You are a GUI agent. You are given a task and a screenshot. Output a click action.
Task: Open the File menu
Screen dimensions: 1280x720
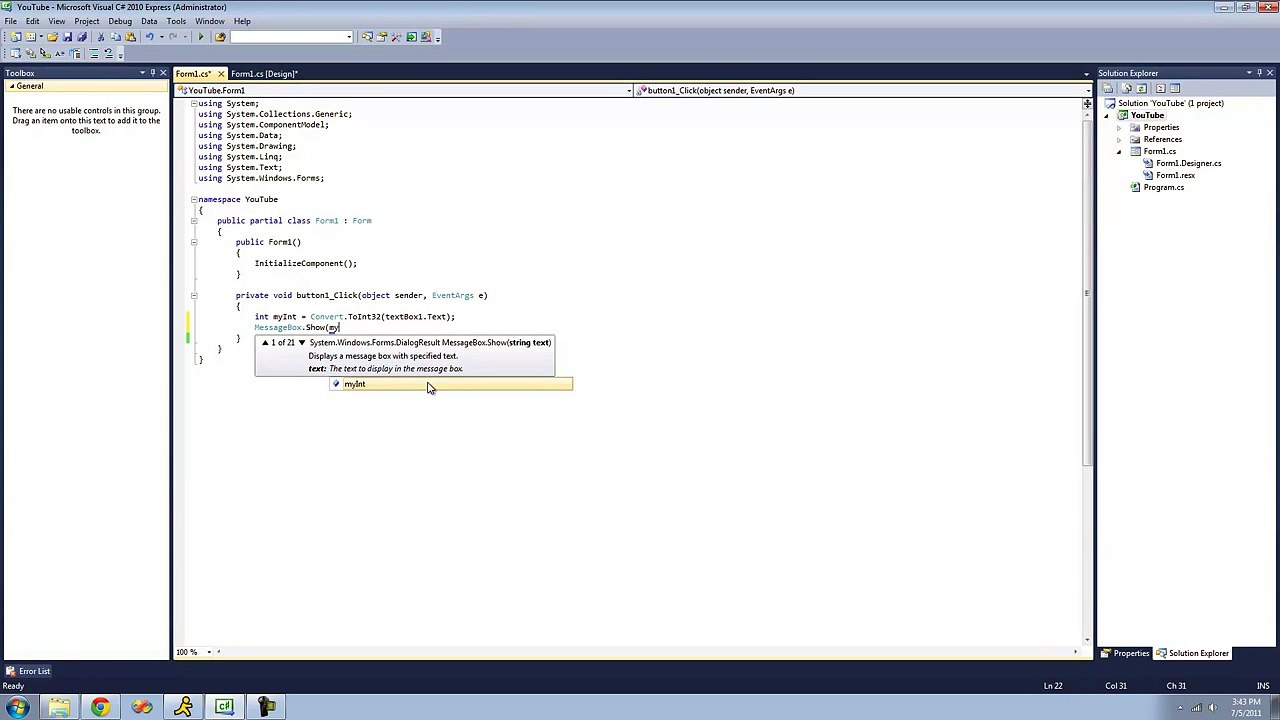10,21
